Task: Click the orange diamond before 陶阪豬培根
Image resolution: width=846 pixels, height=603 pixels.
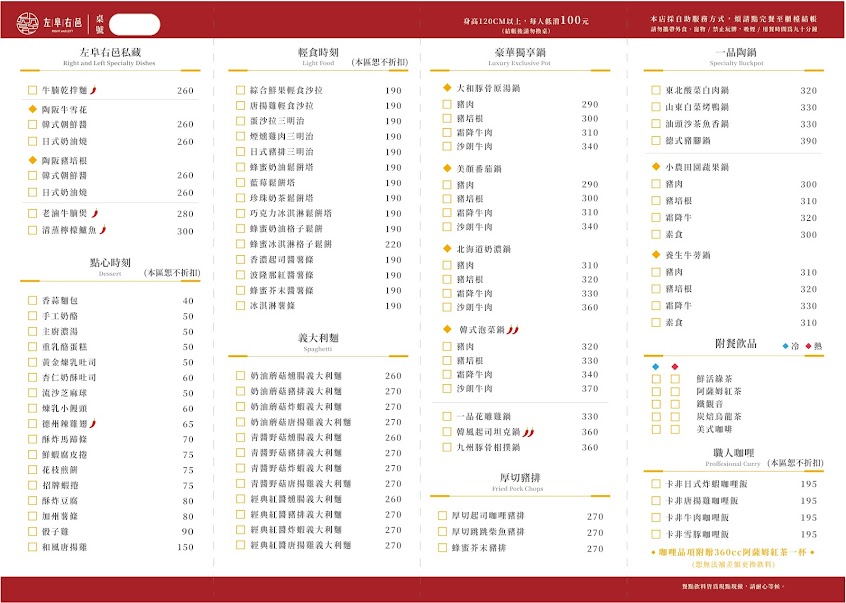Action: 32,160
